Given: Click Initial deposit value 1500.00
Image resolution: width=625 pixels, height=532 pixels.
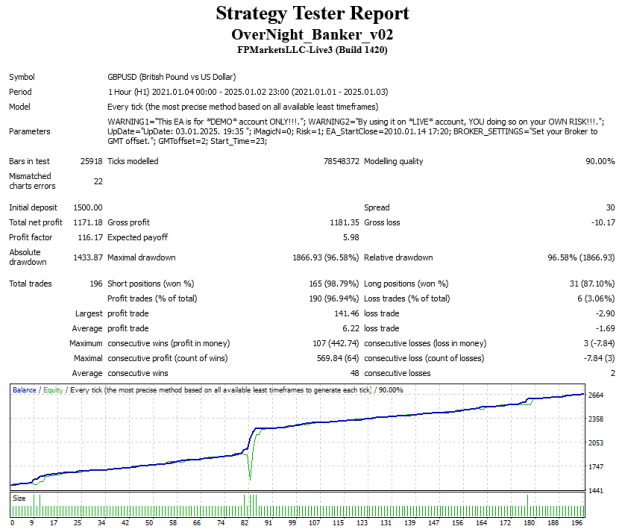Looking at the screenshot, I should point(88,208).
